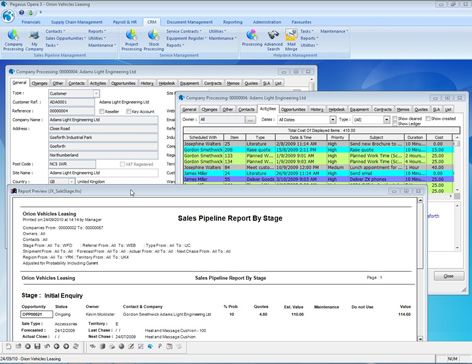
Task: Expand Equipment Register ribbon menu
Action: coord(186,38)
